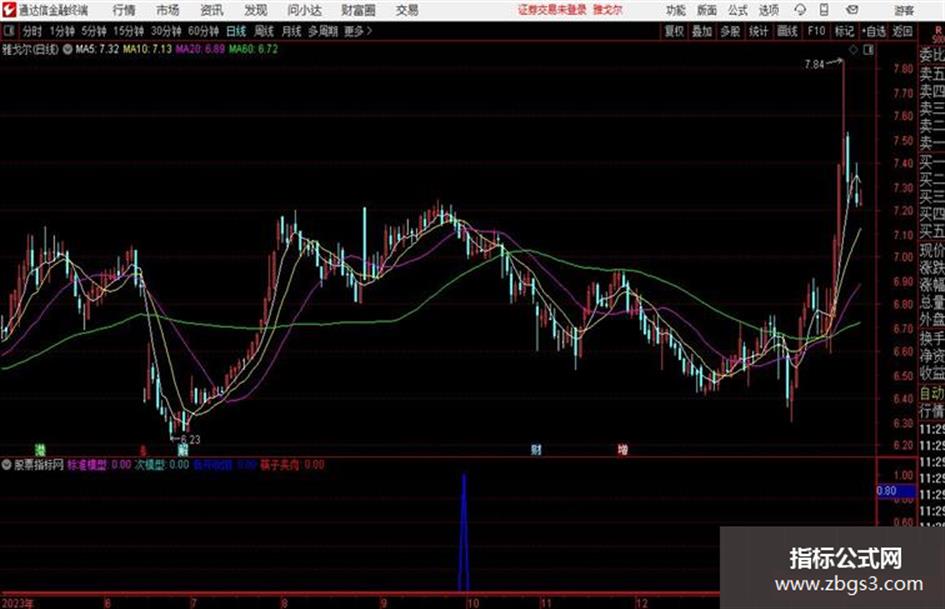945x609 pixels.
Task: Click the mobile phone icon
Action: [824, 10]
